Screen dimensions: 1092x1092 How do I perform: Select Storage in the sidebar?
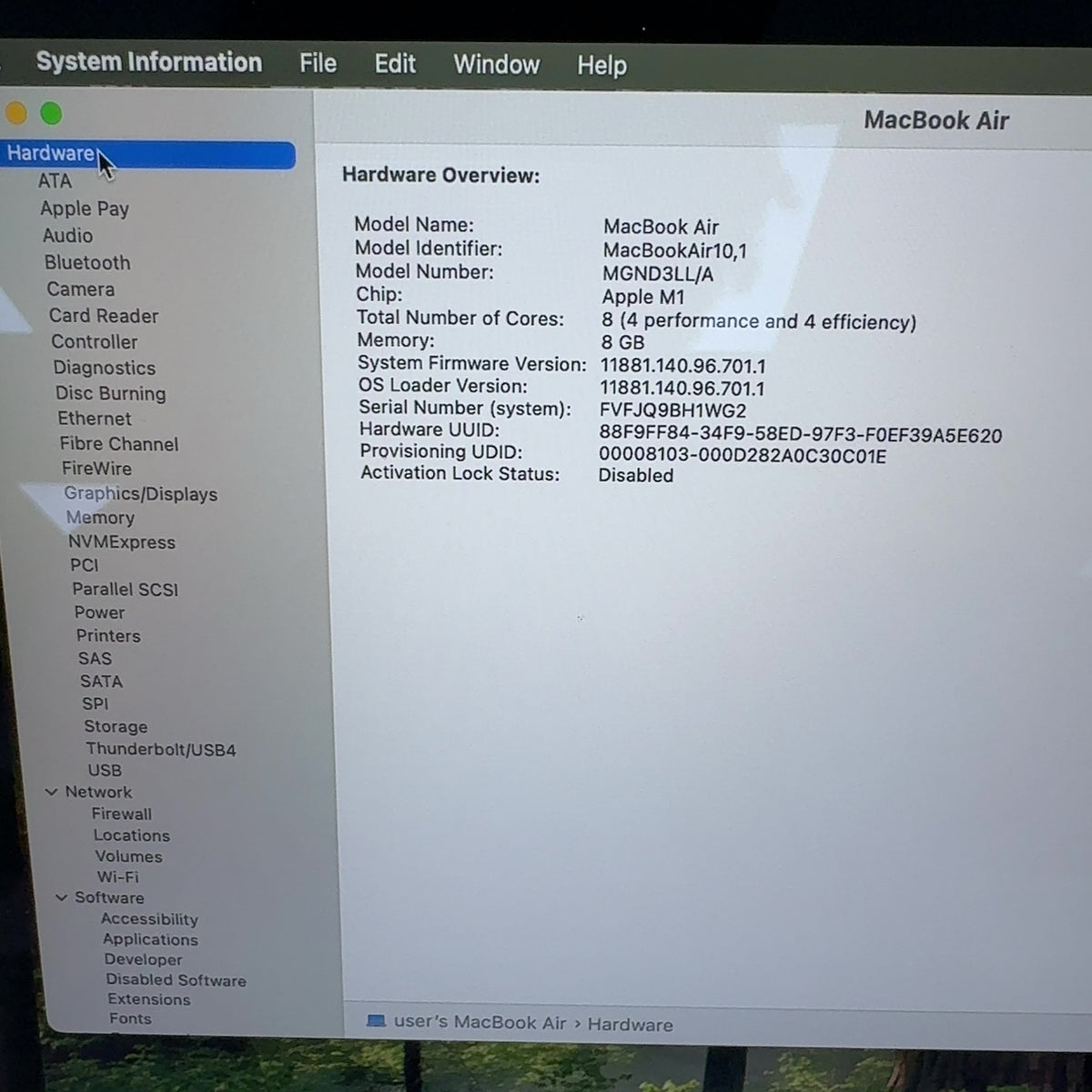(x=116, y=727)
